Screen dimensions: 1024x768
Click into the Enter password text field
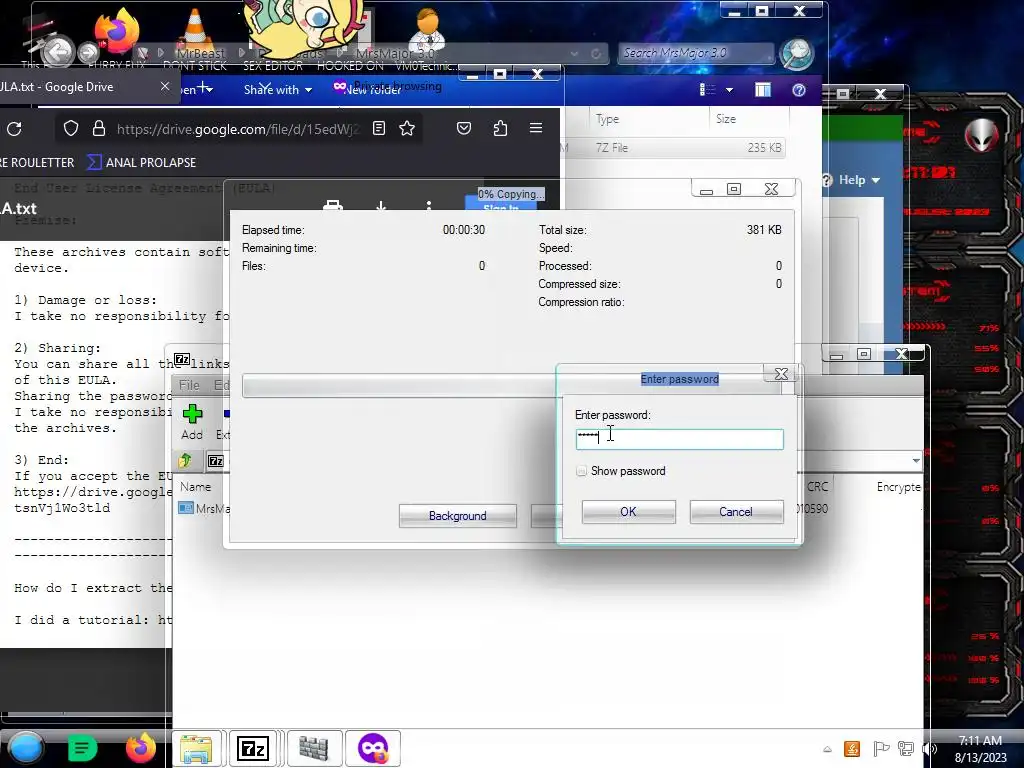tap(679, 439)
